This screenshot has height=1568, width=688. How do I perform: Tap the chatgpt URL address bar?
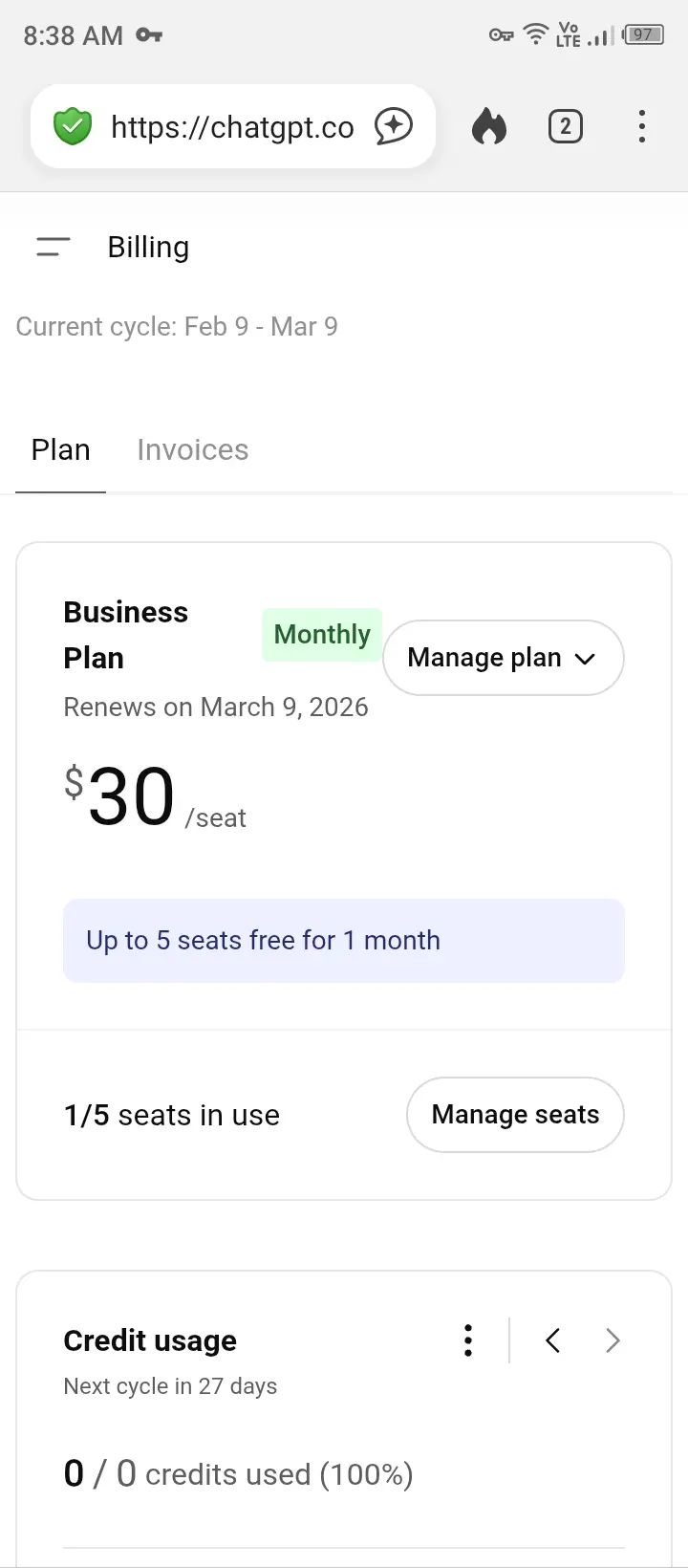[x=233, y=126]
